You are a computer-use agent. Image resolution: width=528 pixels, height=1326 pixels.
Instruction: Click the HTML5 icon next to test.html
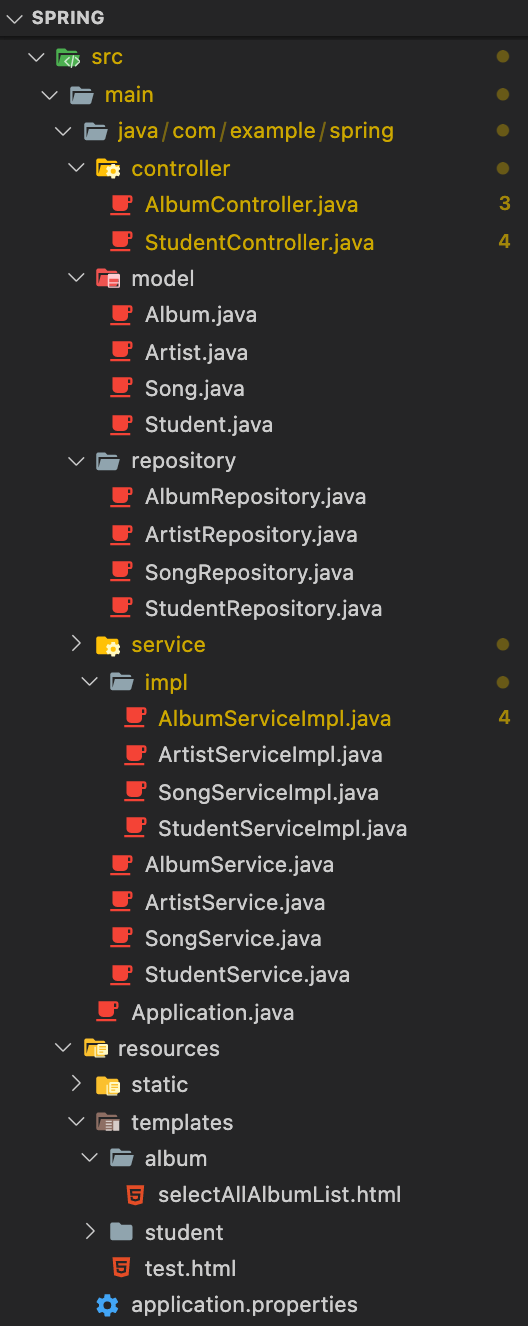tap(121, 1268)
